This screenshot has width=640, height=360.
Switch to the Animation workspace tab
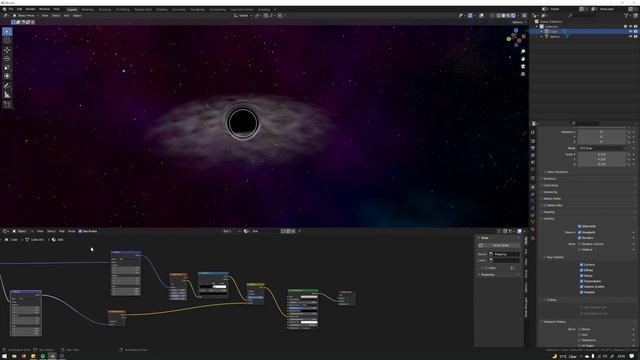point(179,9)
